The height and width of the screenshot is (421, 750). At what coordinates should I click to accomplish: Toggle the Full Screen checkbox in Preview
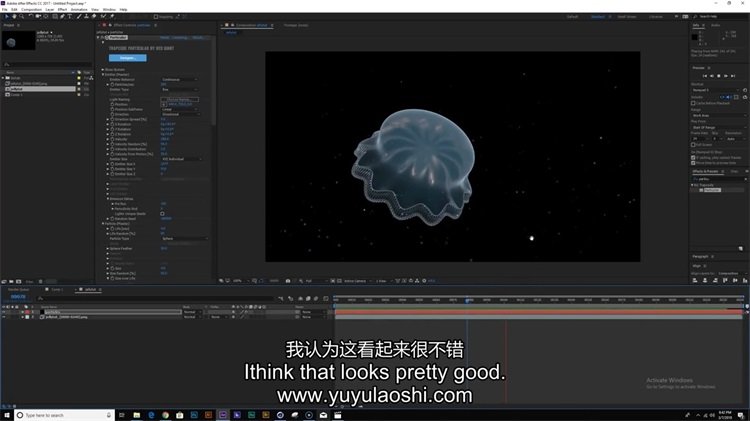694,144
